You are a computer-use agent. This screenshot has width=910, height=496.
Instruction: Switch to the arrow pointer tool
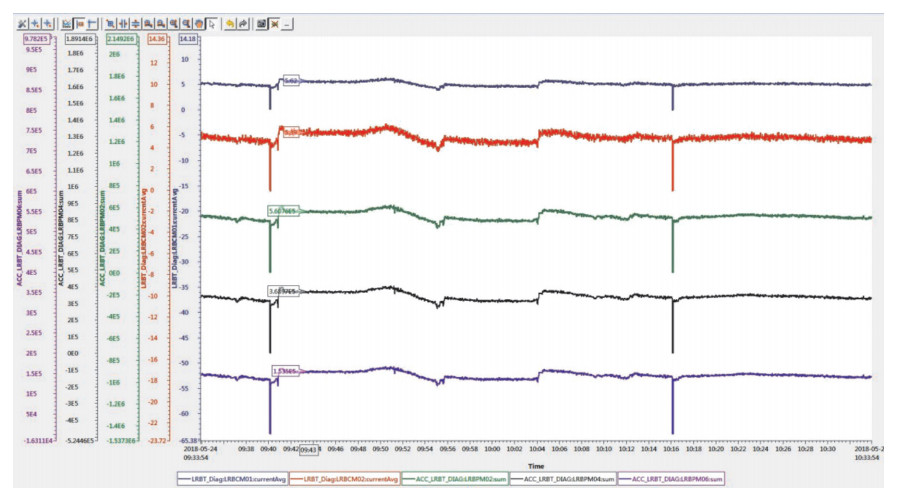pyautogui.click(x=212, y=22)
